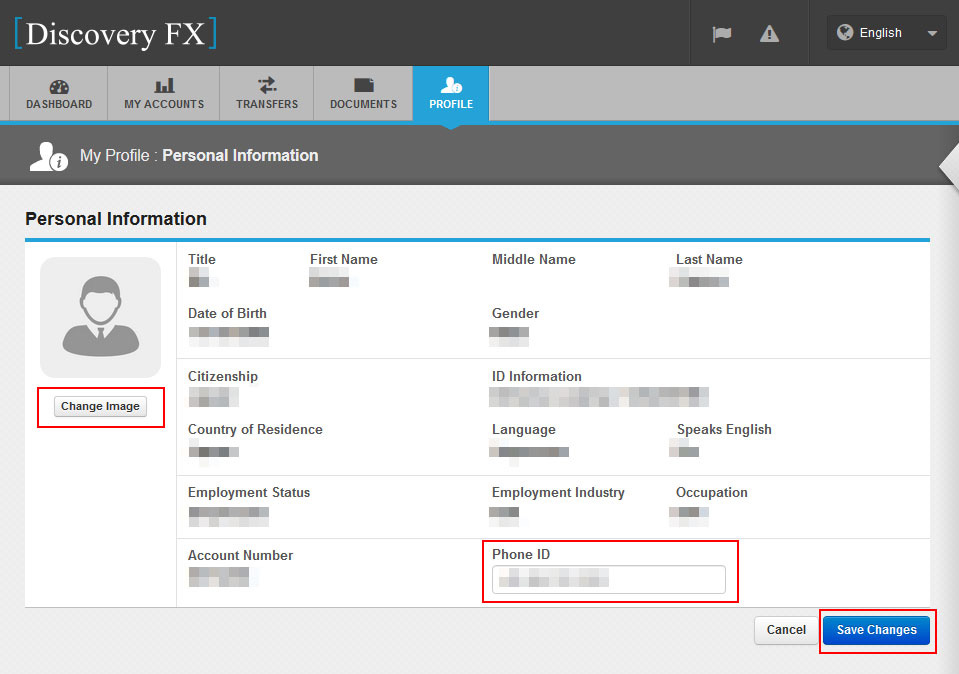959x674 pixels.
Task: Focus the Phone ID text field
Action: (x=609, y=579)
